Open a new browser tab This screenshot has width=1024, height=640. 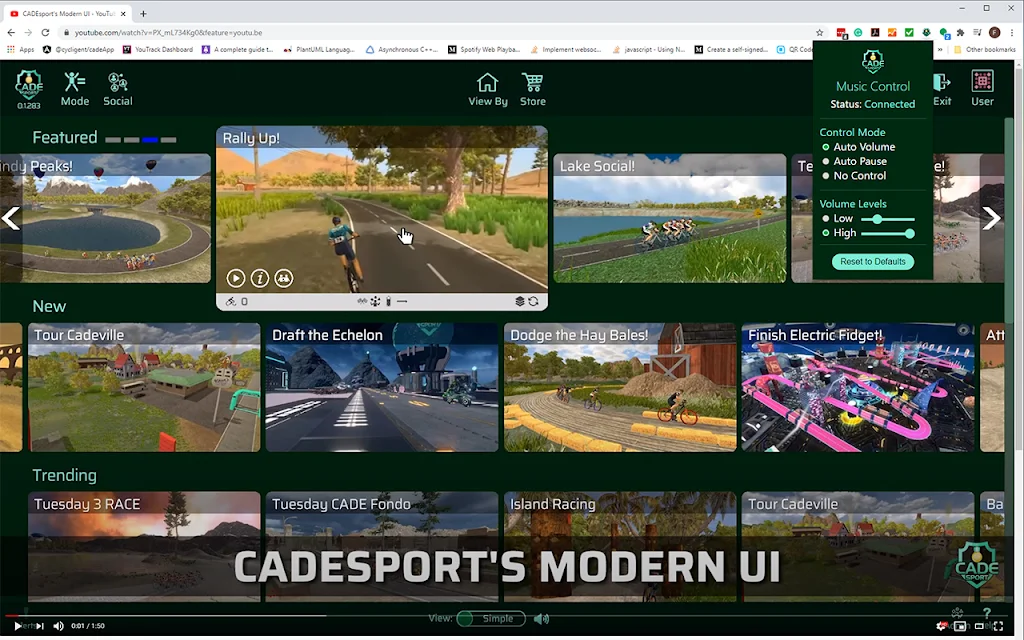[x=143, y=13]
